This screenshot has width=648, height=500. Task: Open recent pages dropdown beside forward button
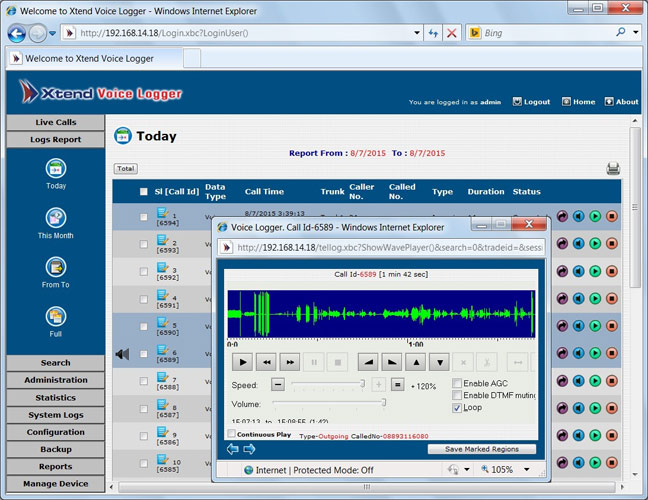[x=52, y=33]
